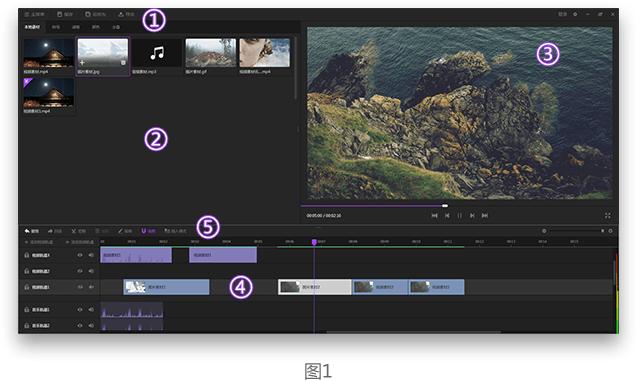The width and height of the screenshot is (637, 380).
Task: Click the zoom-out icon left of zoom slider
Action: coord(544,231)
